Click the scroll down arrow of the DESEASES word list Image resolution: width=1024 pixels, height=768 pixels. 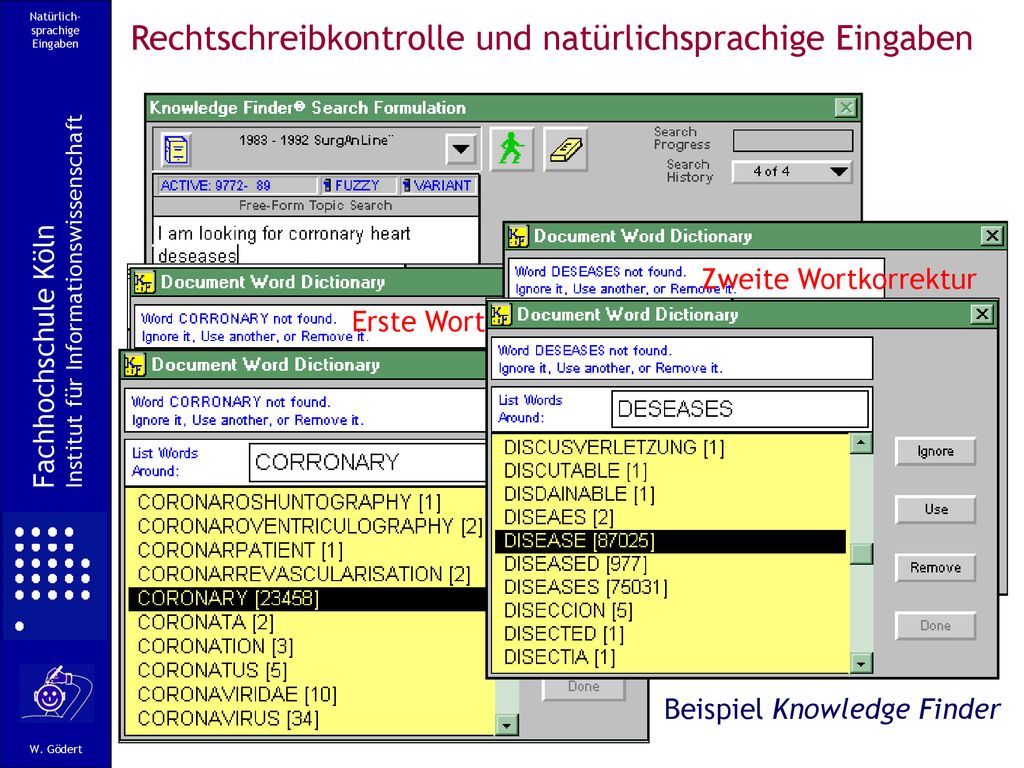861,664
